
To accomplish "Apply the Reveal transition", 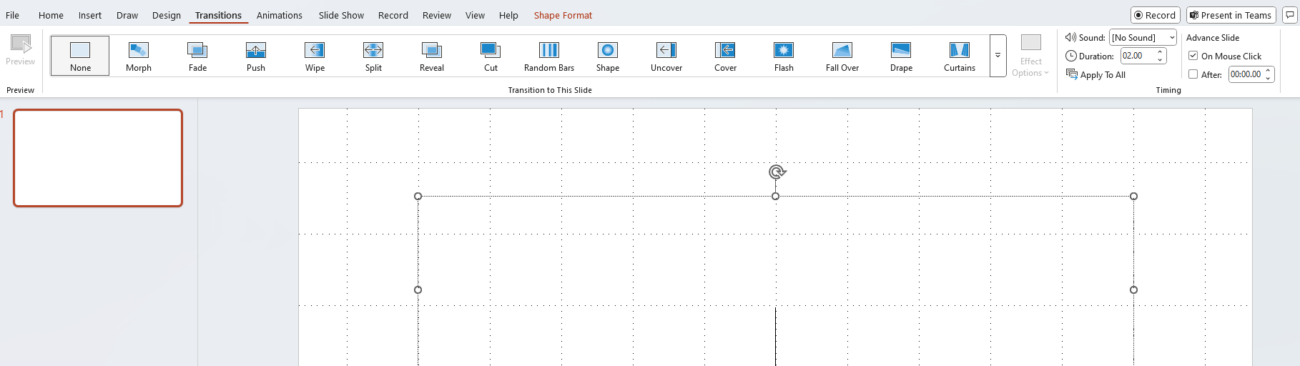I will click(432, 56).
